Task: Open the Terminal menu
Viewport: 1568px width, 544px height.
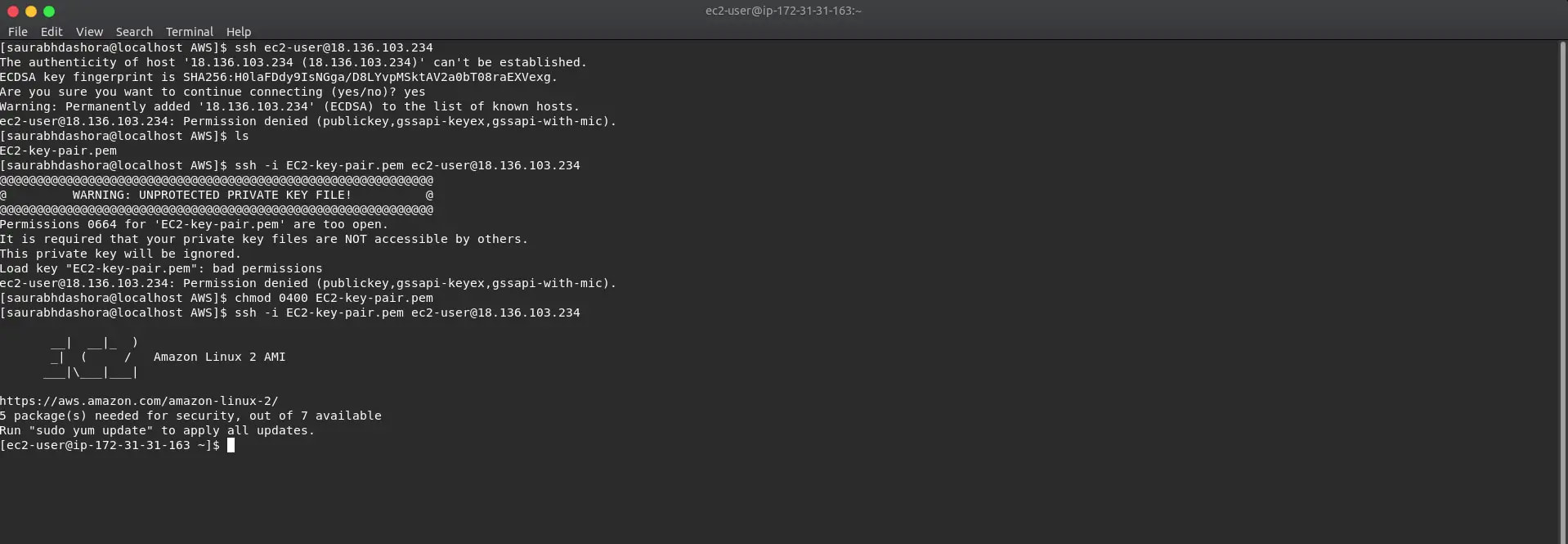Action: click(189, 32)
